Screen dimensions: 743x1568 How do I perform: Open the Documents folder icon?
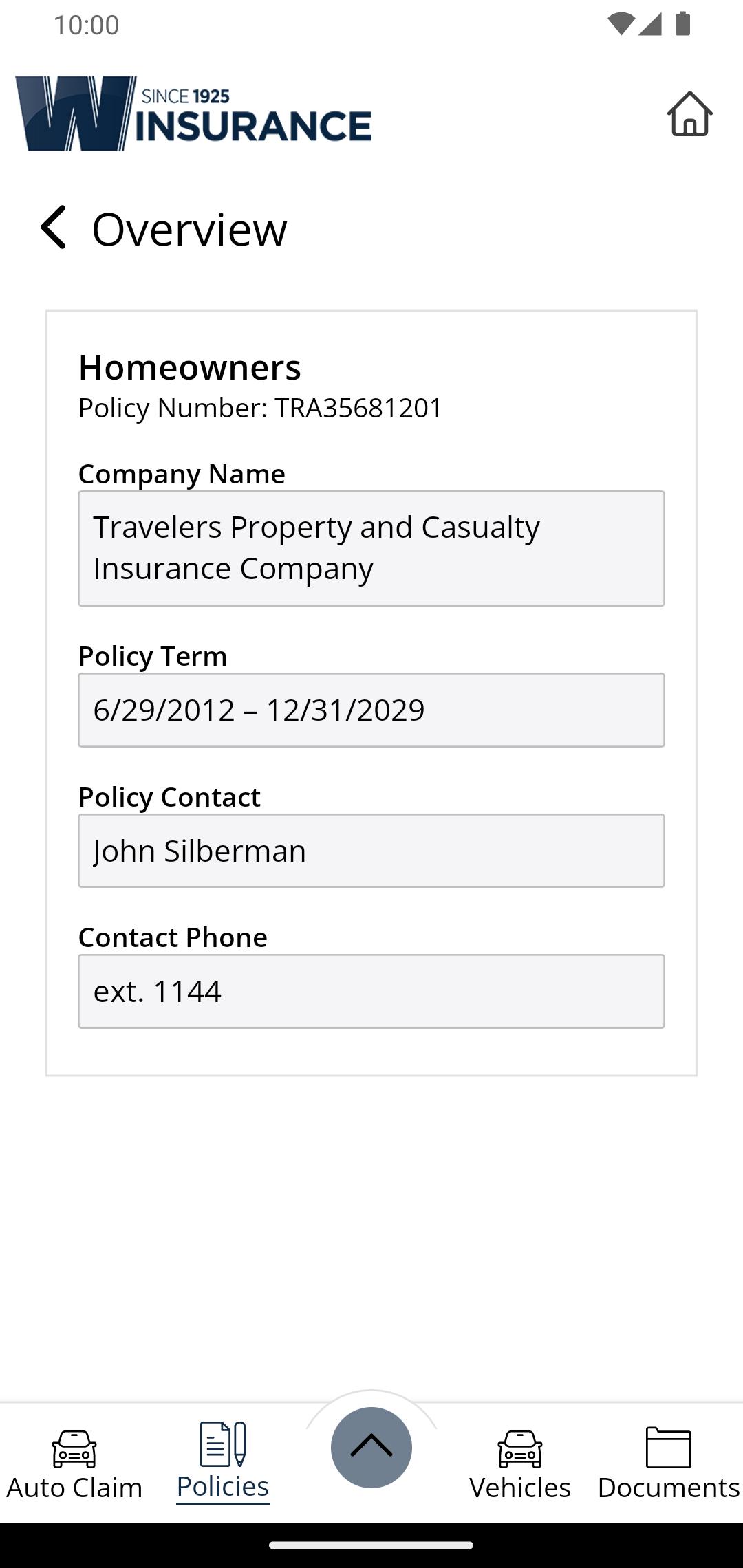[x=668, y=1447]
